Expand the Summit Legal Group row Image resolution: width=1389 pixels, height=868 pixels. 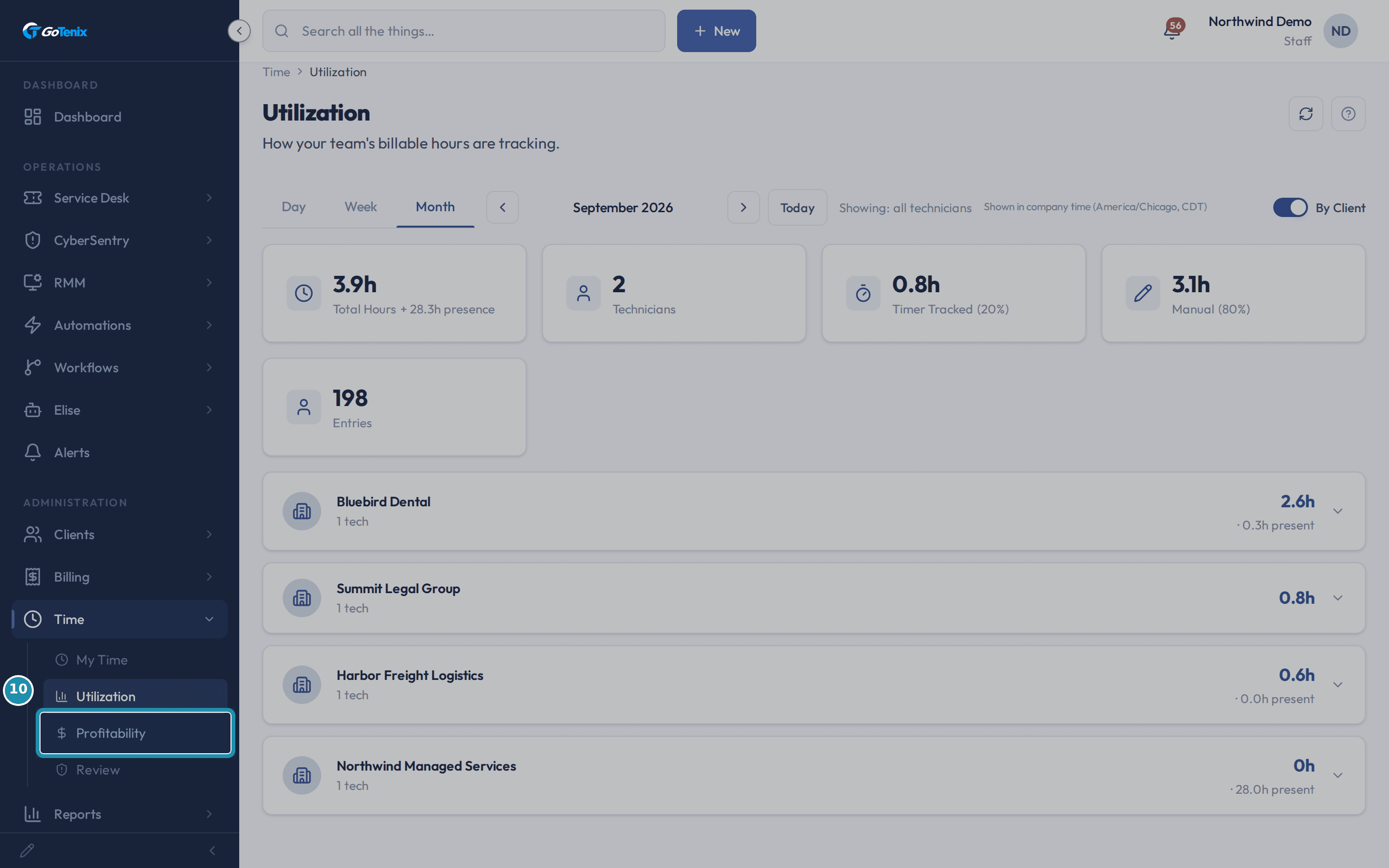[x=1338, y=597]
